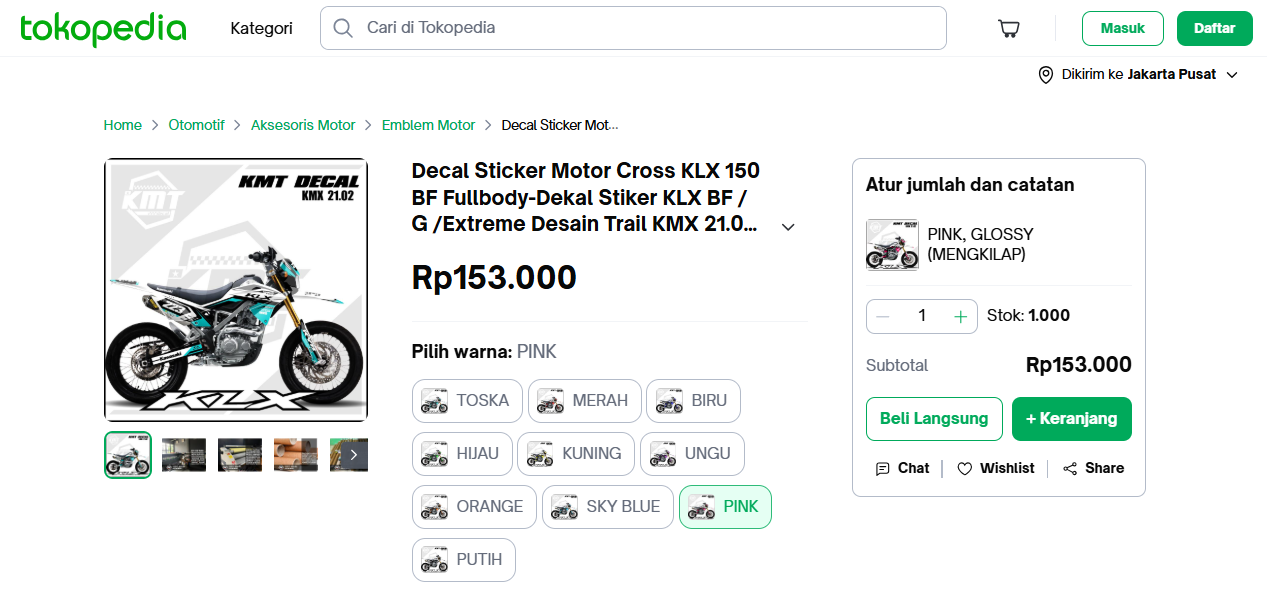Screen dimensions: 1267x597
Task: Show next product thumbnails with arrow
Action: 353,455
